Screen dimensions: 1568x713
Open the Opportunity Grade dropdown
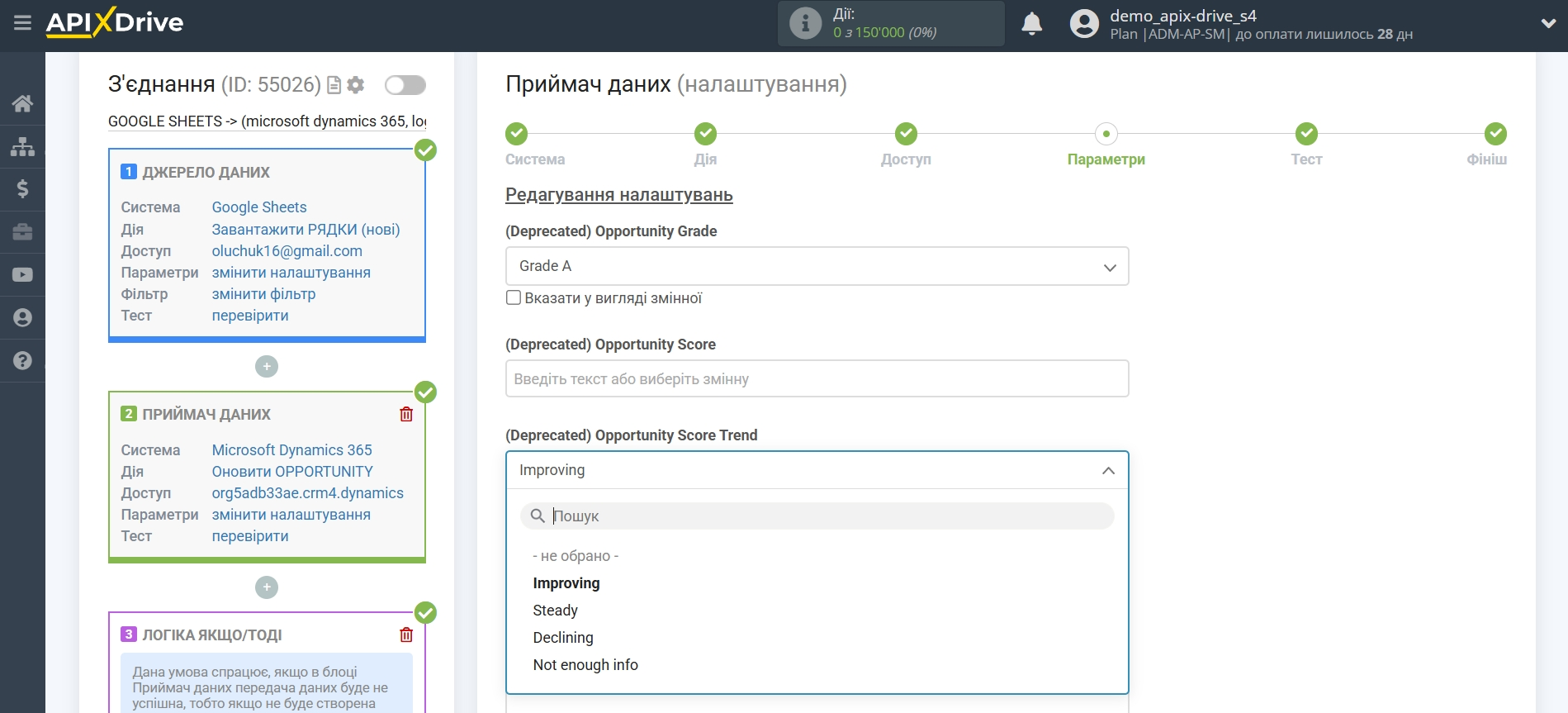pyautogui.click(x=817, y=266)
